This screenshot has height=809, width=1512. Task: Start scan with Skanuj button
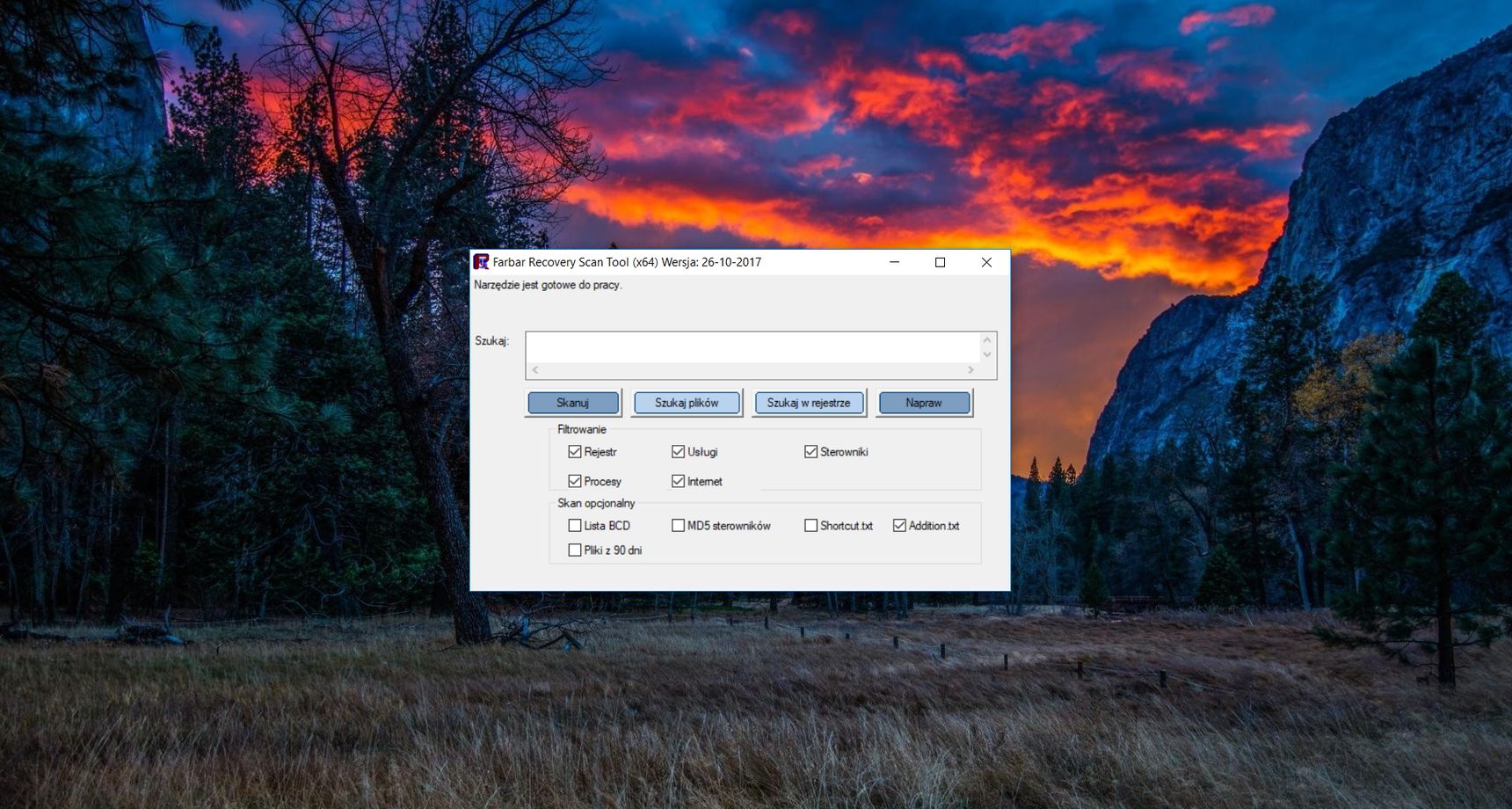coord(573,403)
